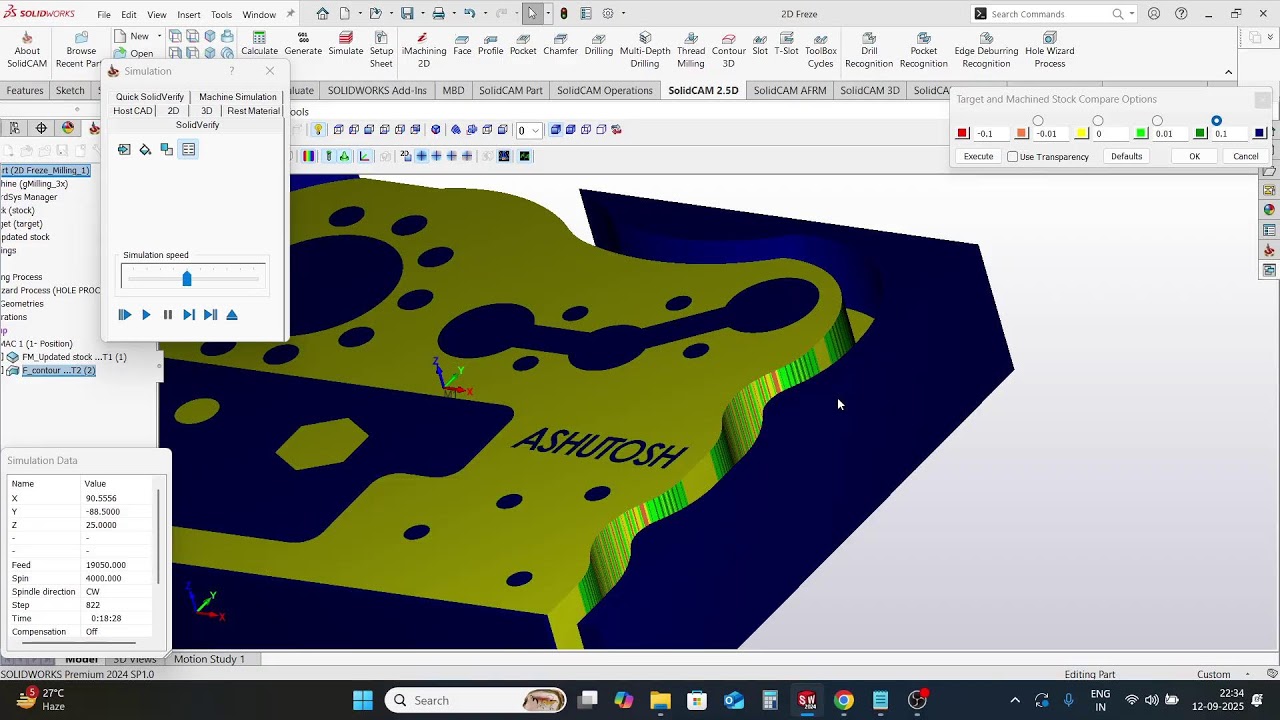Open the SOLIDWORKS Add-Ins tab
1280x720 pixels.
pyautogui.click(x=377, y=90)
